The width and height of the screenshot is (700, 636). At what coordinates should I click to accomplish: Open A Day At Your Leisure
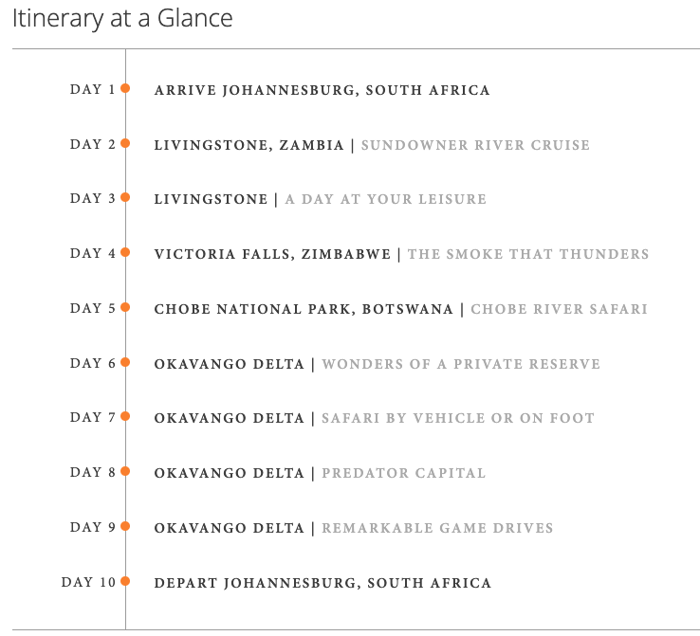386,199
